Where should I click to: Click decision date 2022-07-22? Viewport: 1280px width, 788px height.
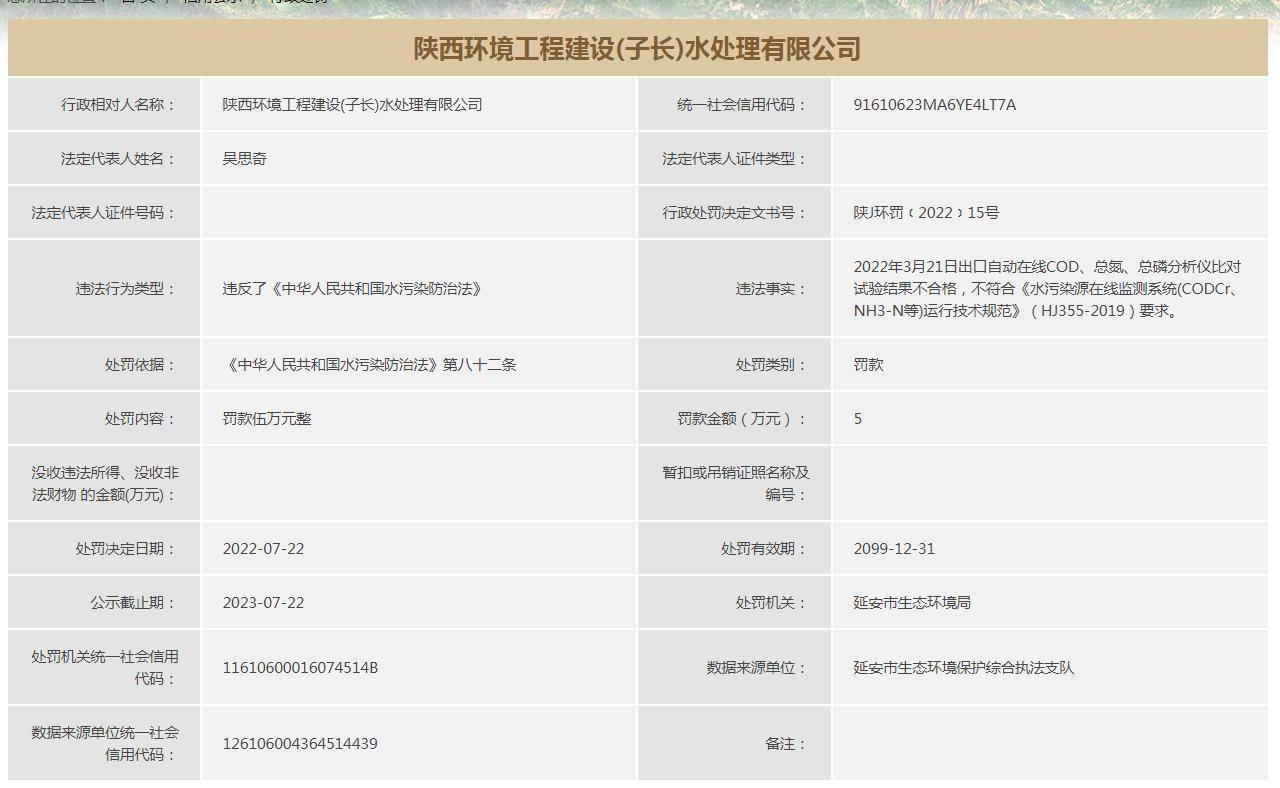tap(263, 548)
